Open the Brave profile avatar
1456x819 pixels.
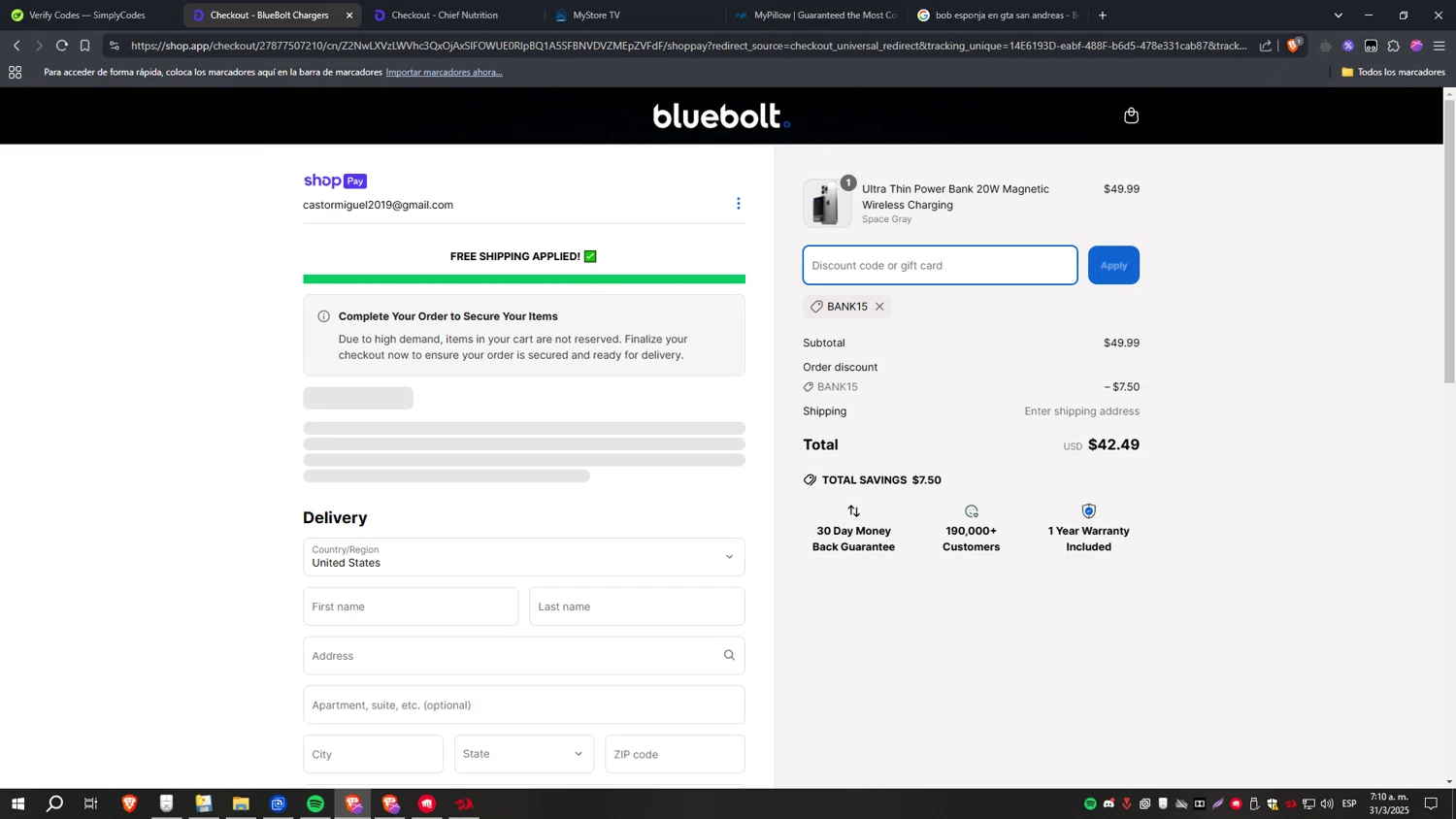[1416, 46]
